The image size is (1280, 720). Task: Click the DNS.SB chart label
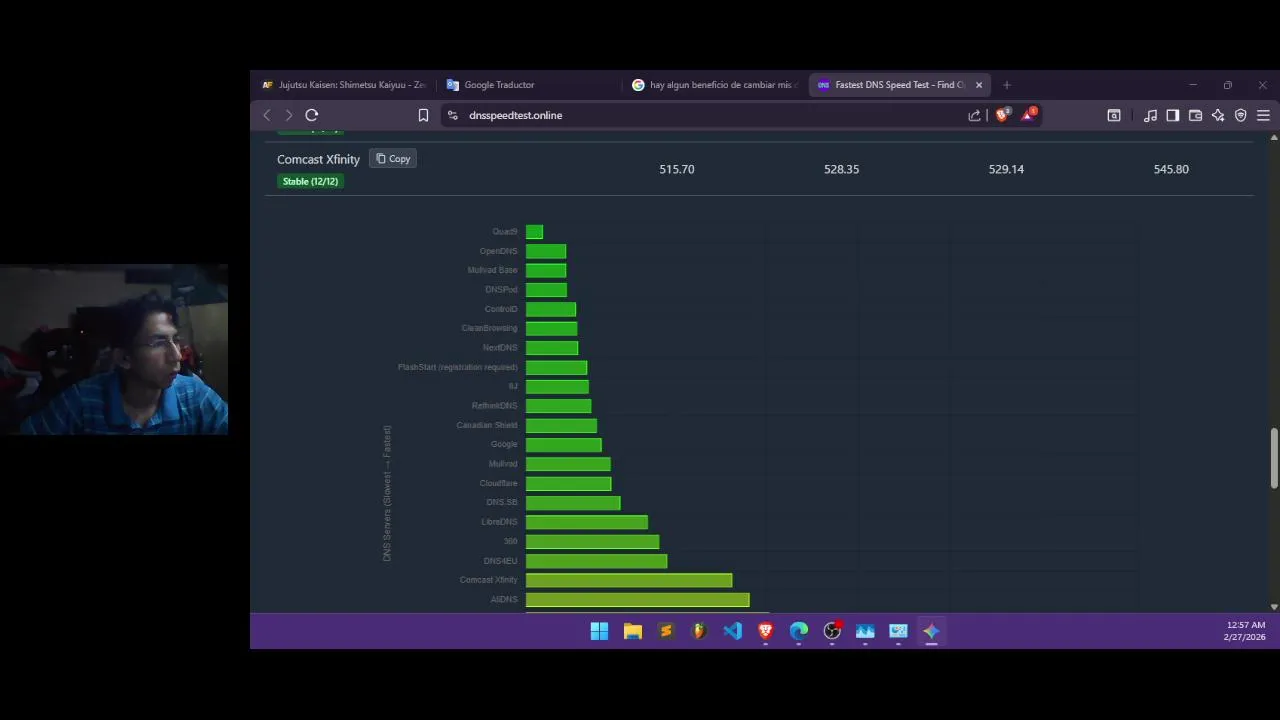pos(502,503)
